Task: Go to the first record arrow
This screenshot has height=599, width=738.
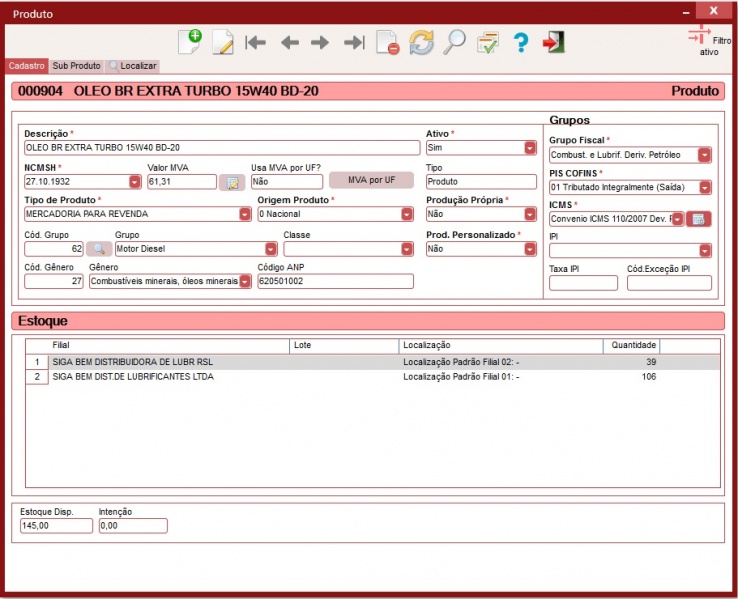Action: (256, 42)
